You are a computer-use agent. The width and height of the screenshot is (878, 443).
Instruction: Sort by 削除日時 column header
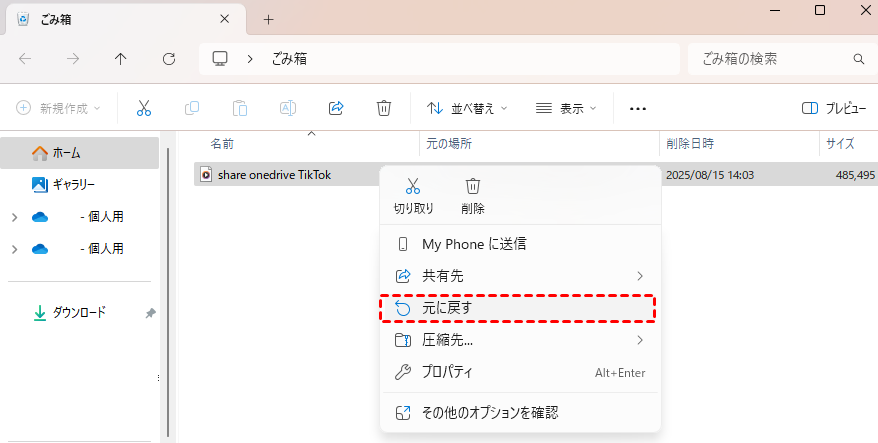(x=690, y=144)
